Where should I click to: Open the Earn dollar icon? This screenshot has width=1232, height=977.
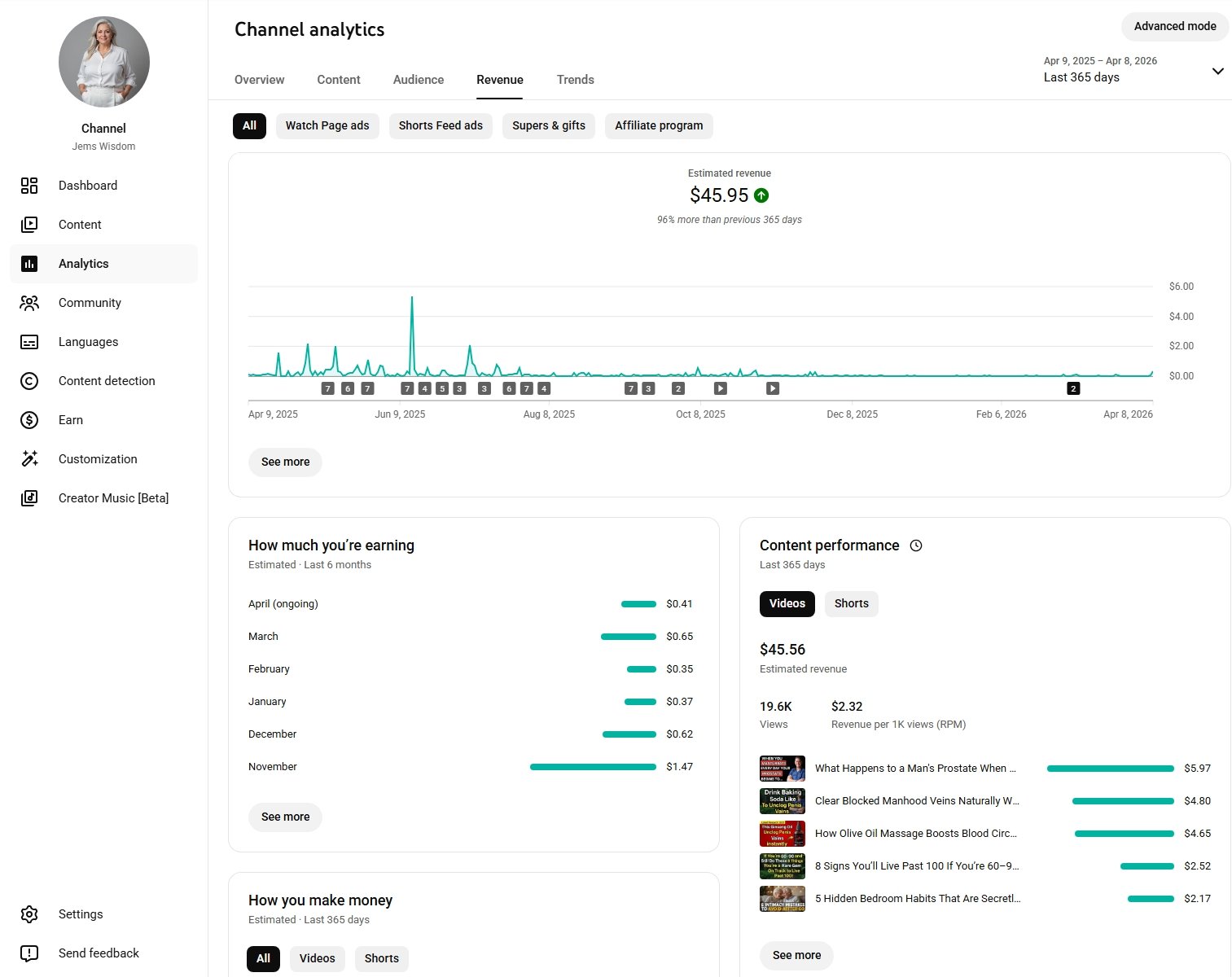(29, 420)
